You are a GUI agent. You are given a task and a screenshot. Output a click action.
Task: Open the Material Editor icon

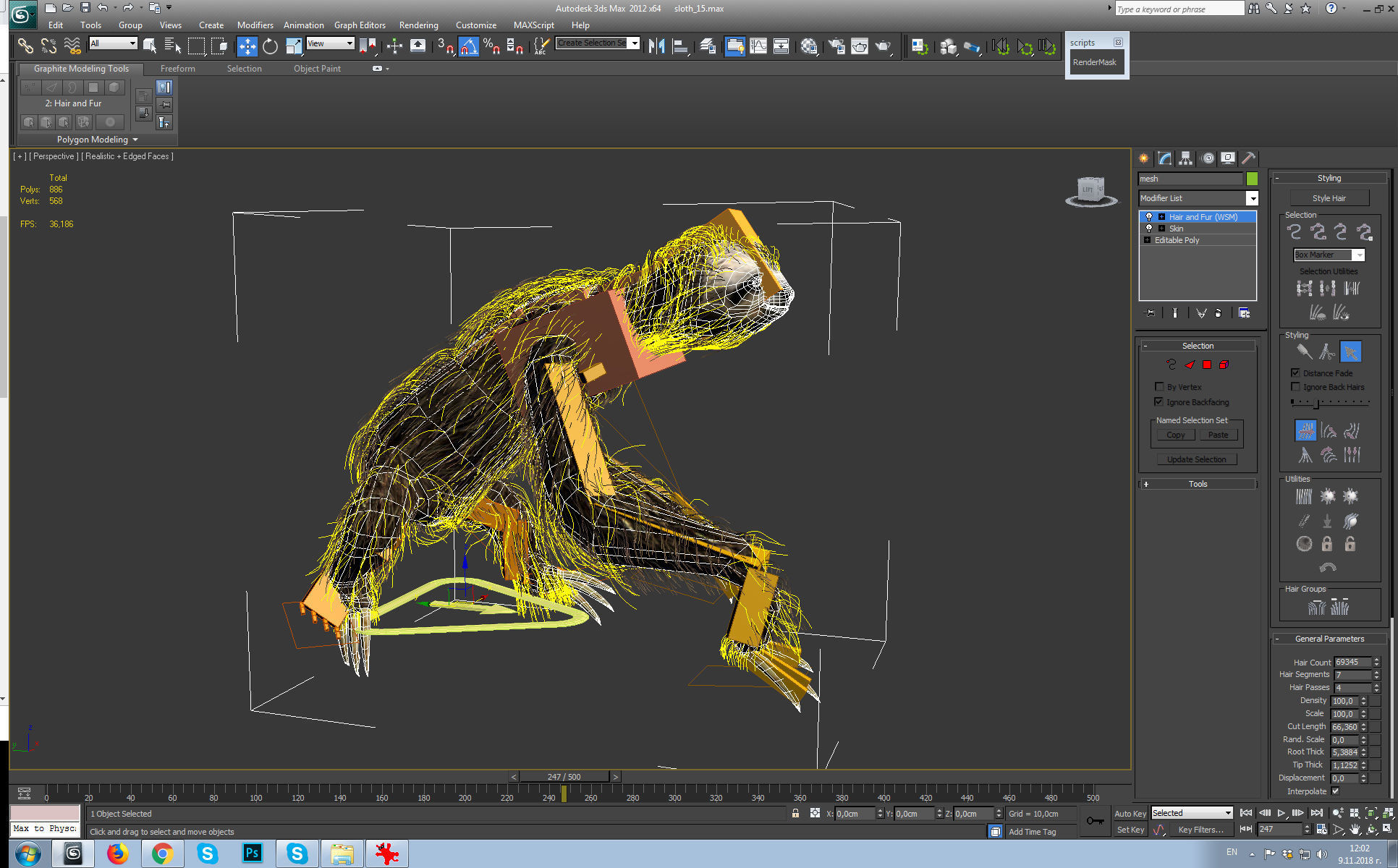(809, 46)
